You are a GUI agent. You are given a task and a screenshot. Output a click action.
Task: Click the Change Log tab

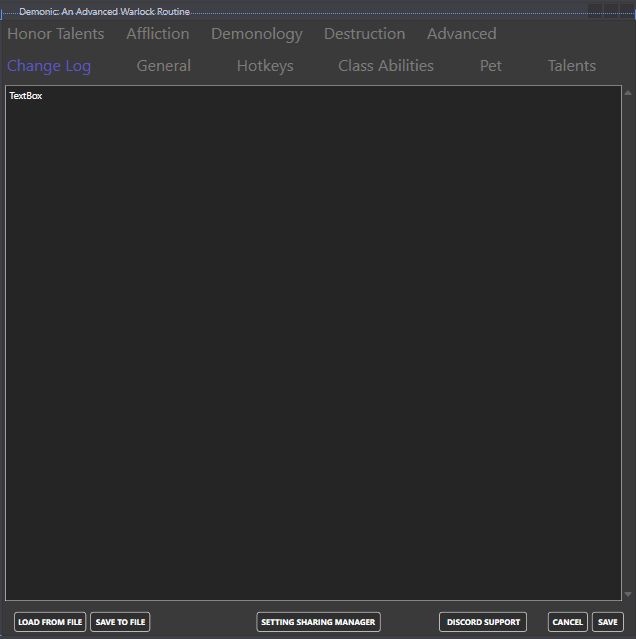[x=49, y=66]
